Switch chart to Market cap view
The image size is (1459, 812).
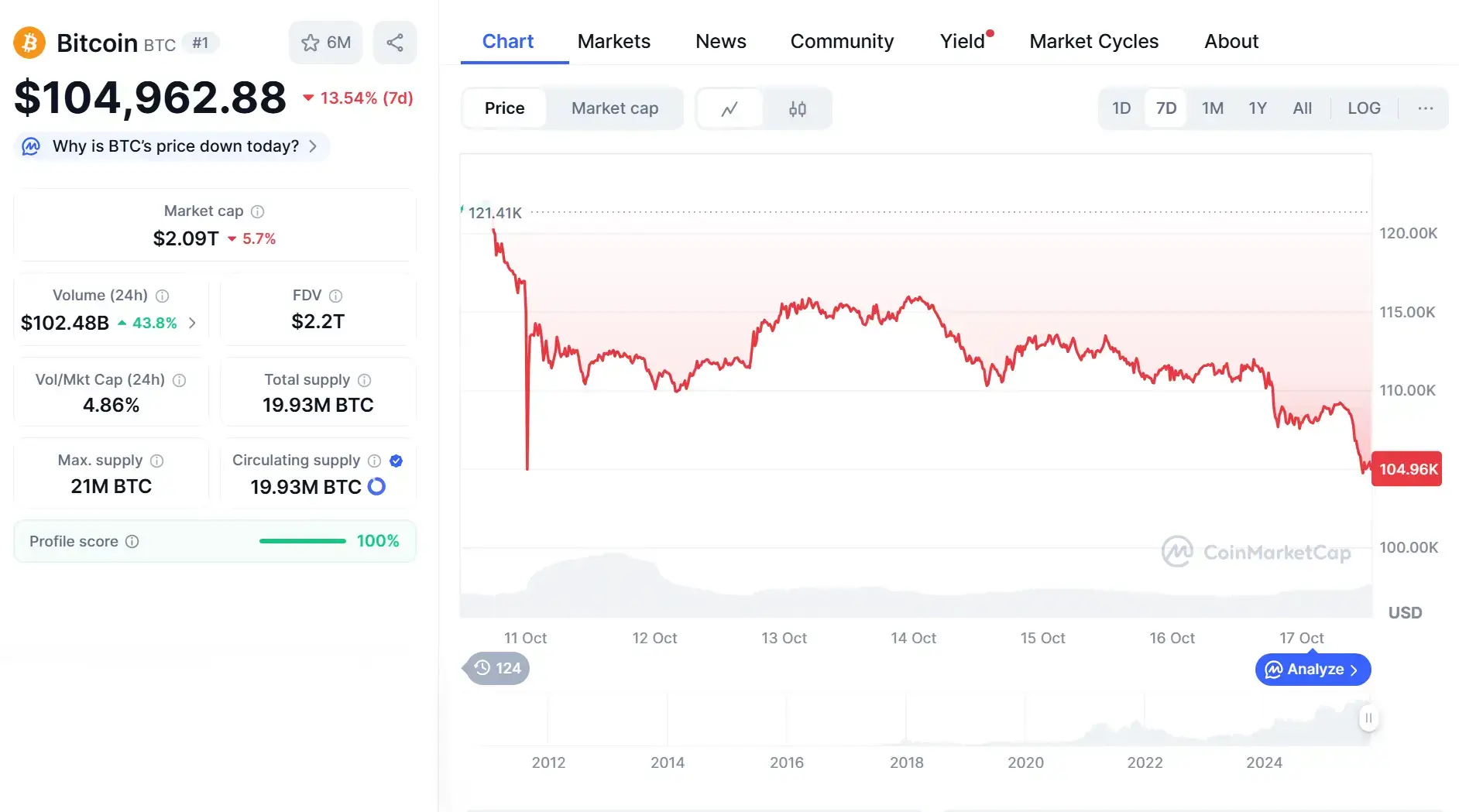pyautogui.click(x=615, y=108)
